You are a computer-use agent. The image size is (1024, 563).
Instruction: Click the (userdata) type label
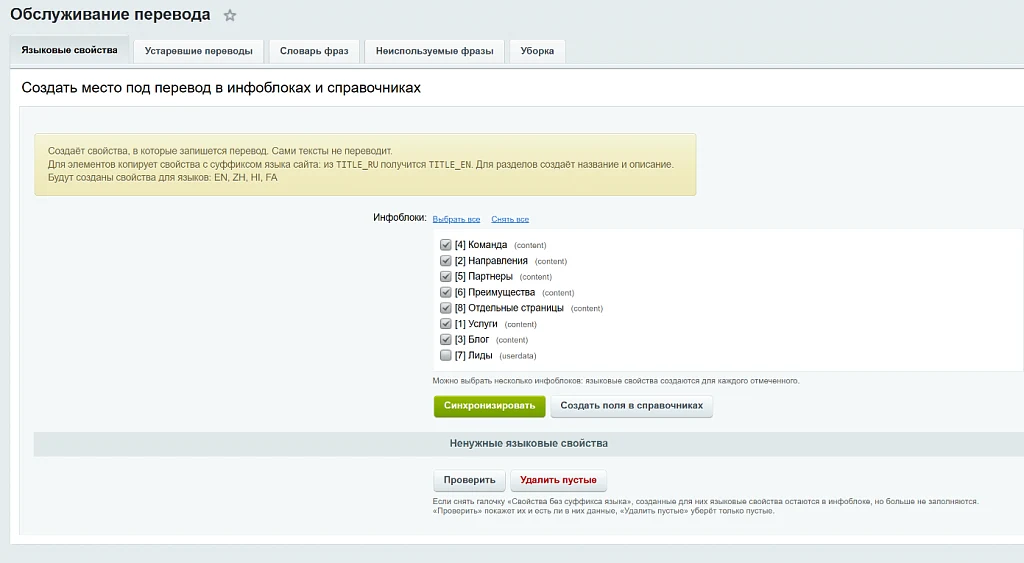tap(518, 356)
